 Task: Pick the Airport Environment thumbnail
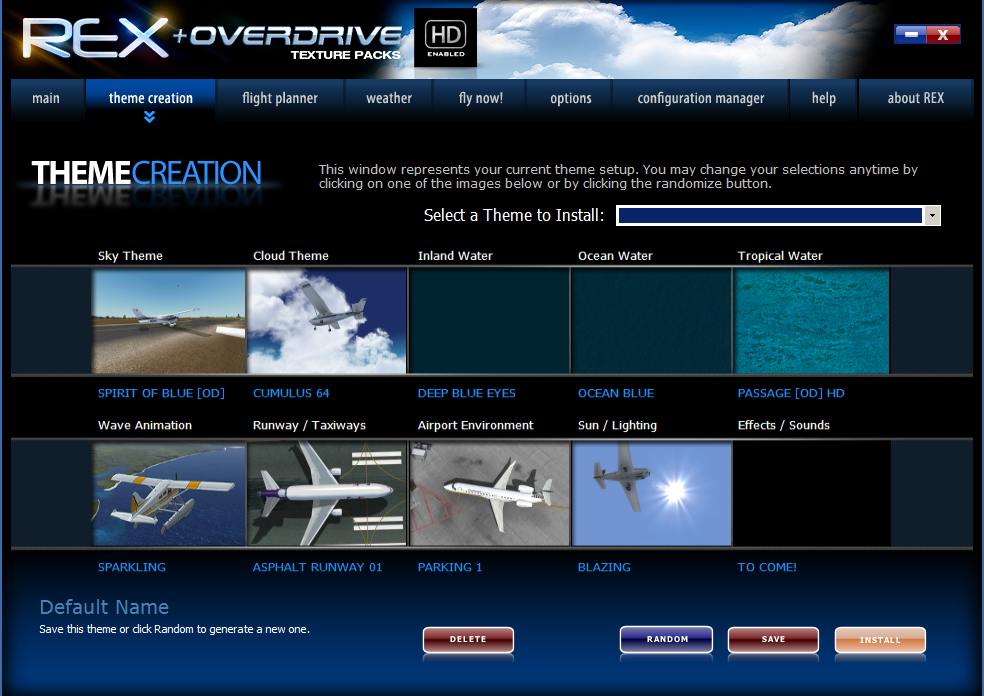click(x=489, y=494)
